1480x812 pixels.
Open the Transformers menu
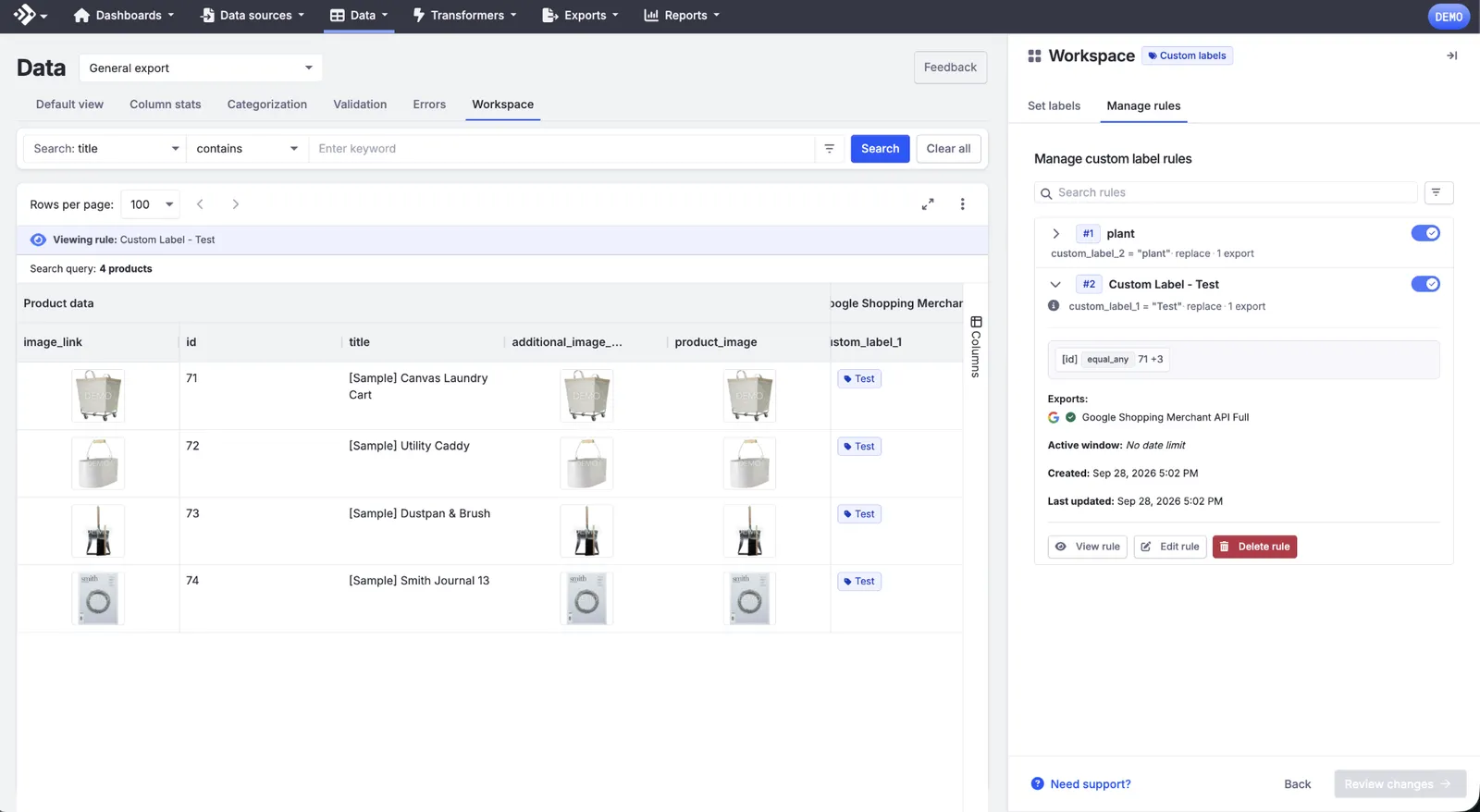(464, 16)
